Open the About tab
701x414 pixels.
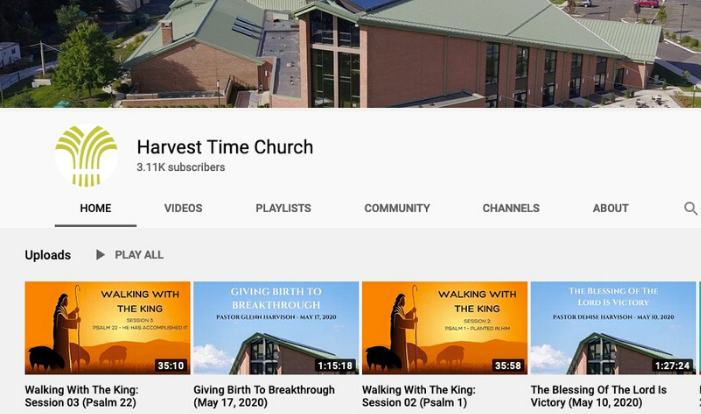(x=611, y=208)
